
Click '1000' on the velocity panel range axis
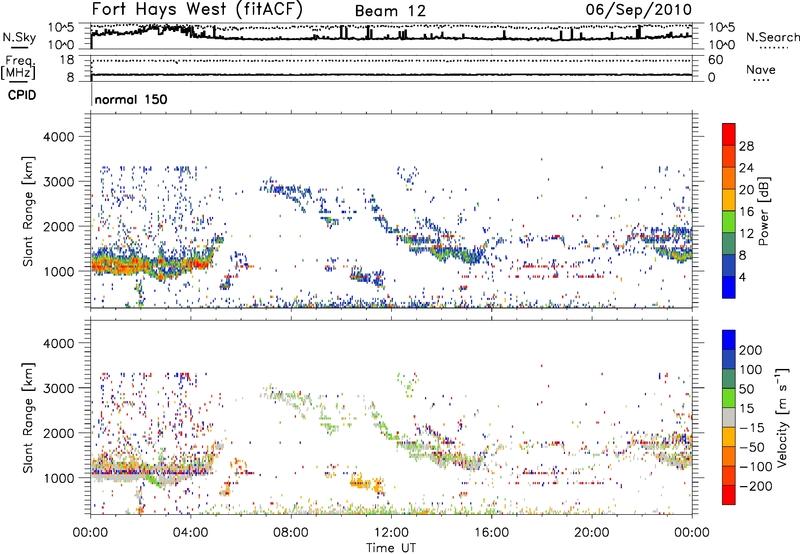point(58,478)
